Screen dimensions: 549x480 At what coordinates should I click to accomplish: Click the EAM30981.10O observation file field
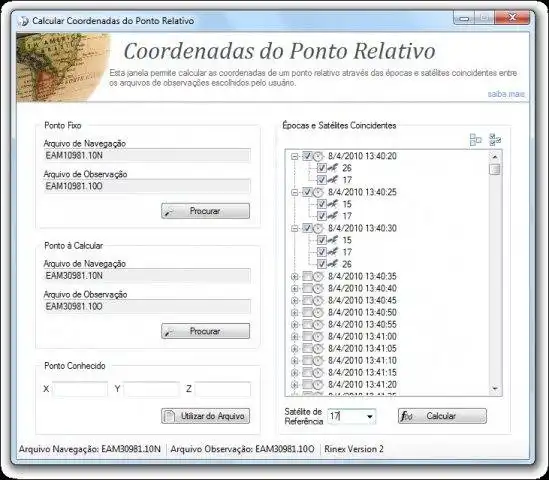coord(147,307)
